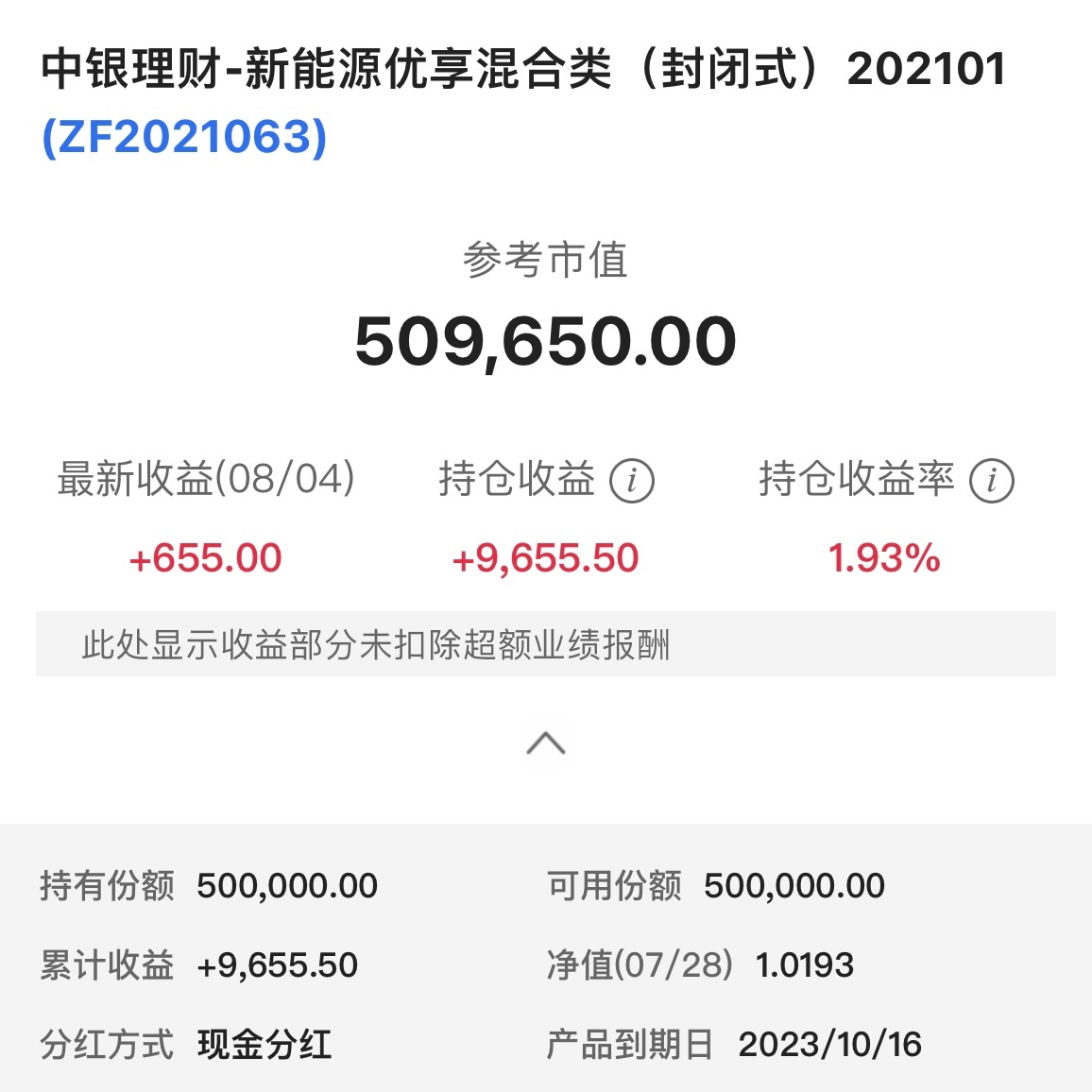Tap the latest gain +655.00
The image size is (1092, 1092).
[x=205, y=558]
